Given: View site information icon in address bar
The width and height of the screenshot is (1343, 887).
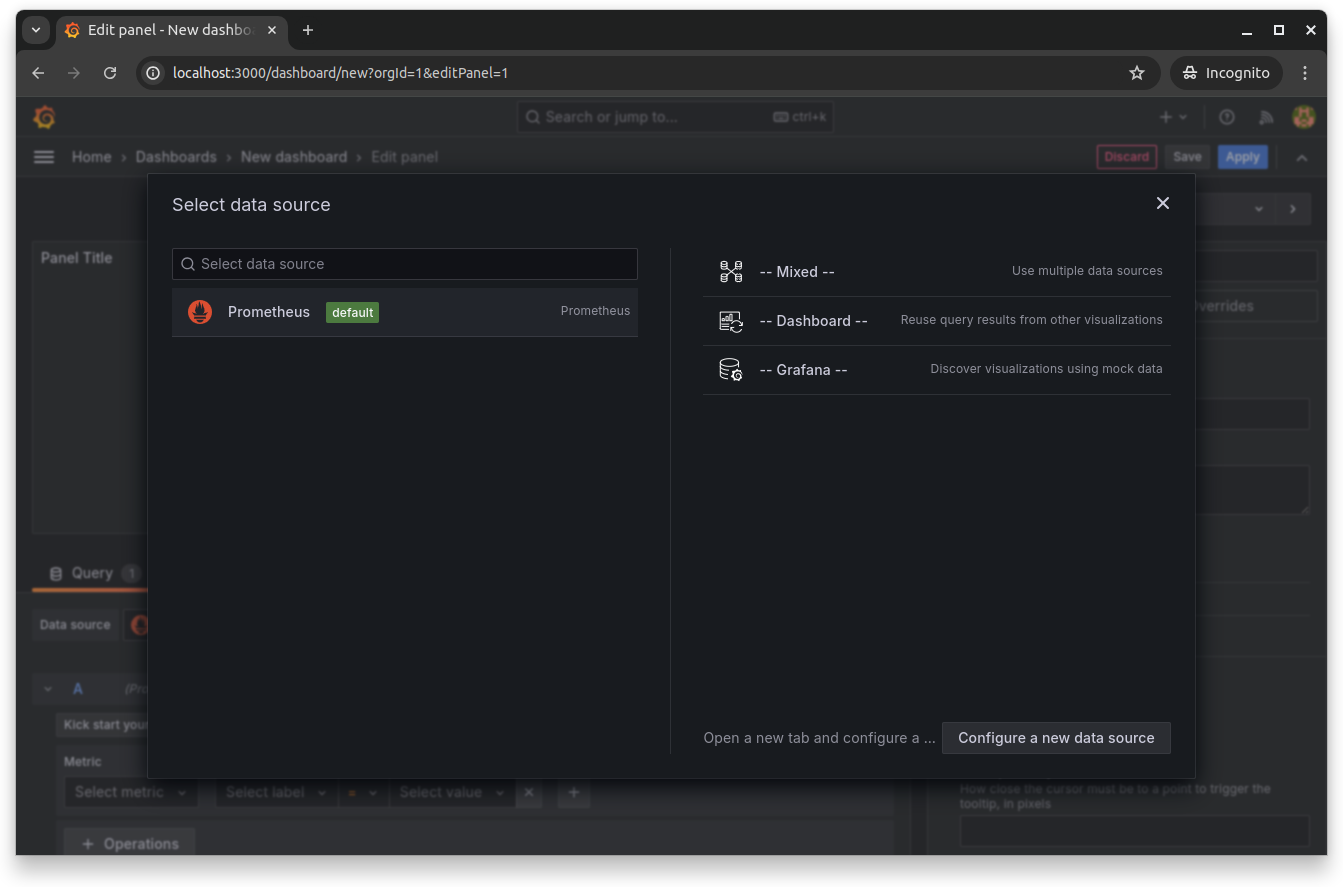Looking at the screenshot, I should (153, 73).
